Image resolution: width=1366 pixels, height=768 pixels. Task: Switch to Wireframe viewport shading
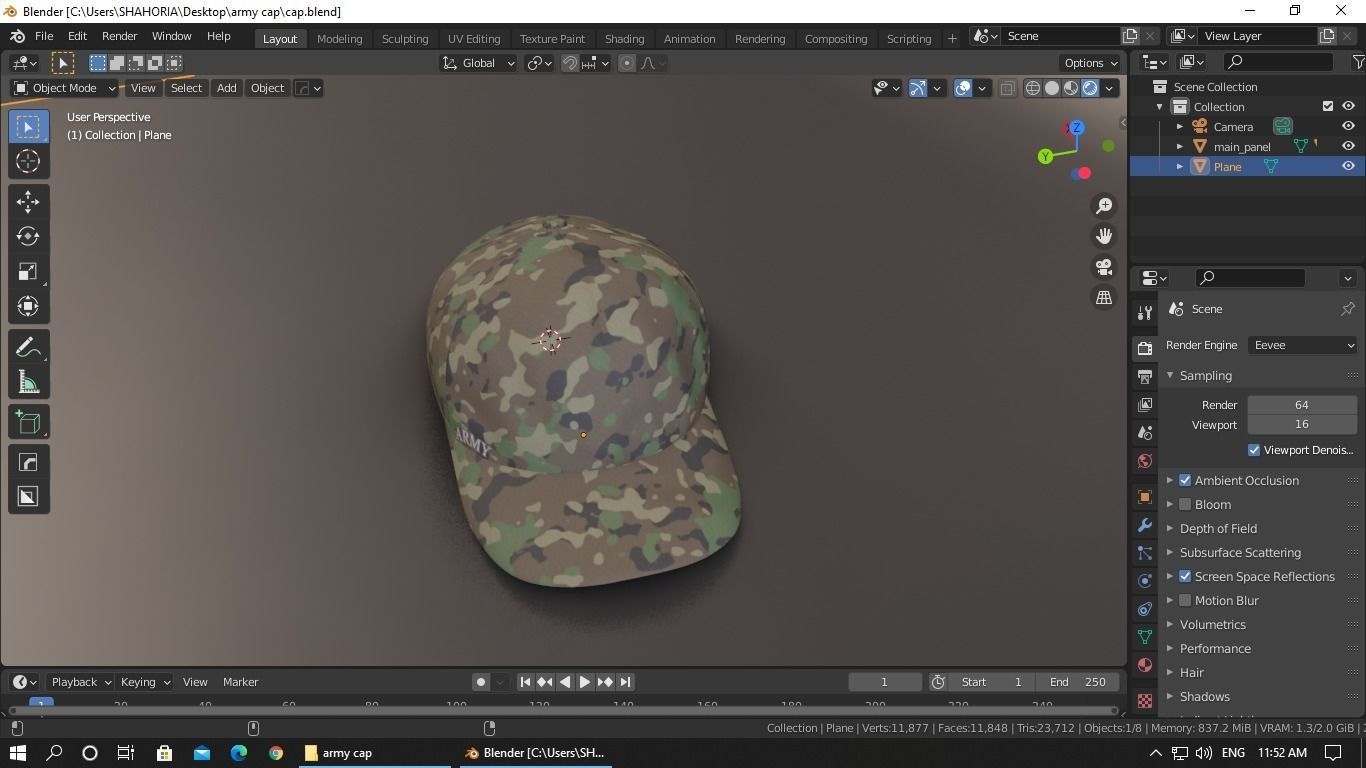[x=1033, y=88]
